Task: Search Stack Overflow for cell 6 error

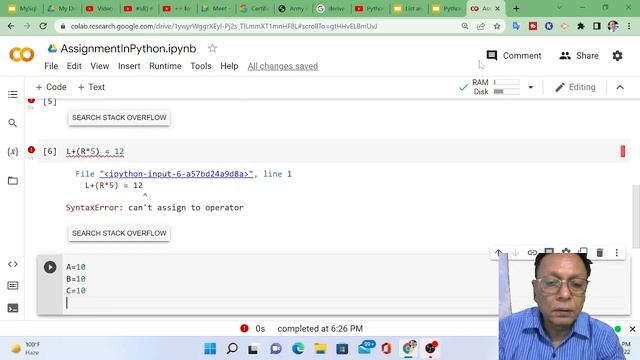Action: pyautogui.click(x=119, y=233)
